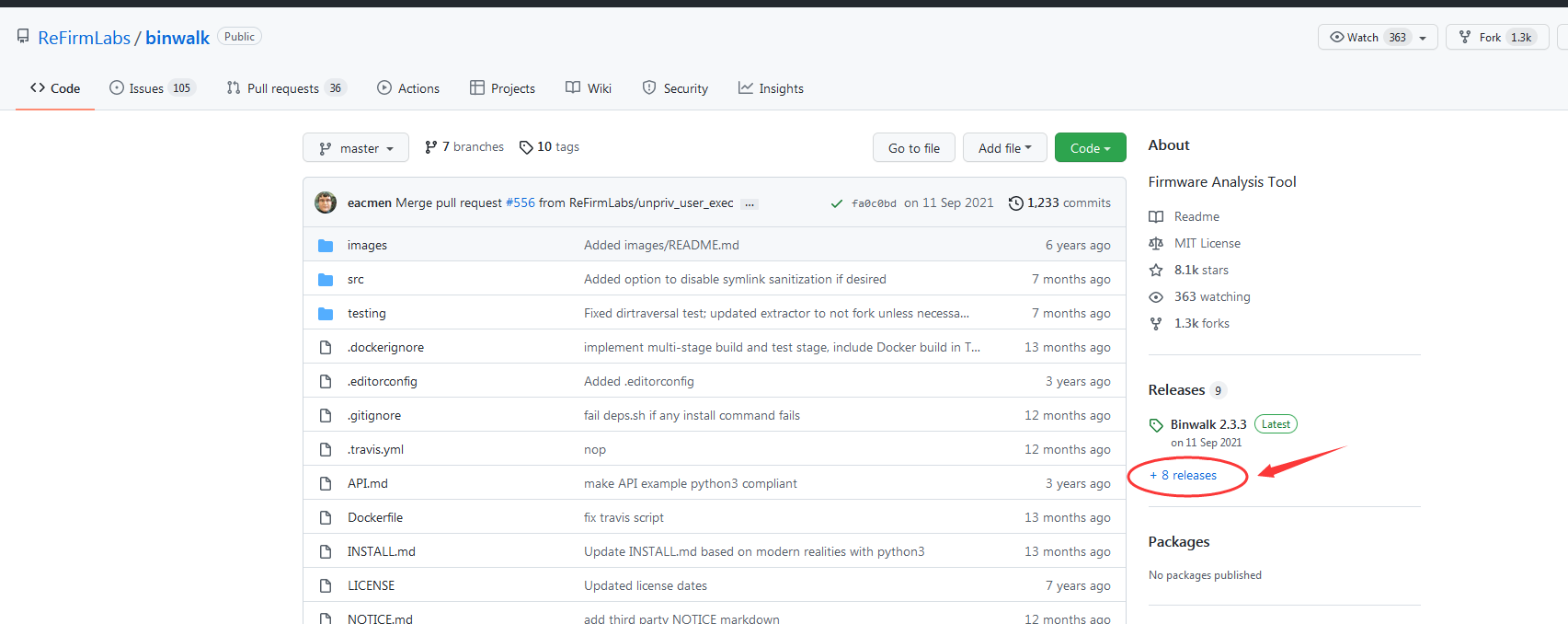This screenshot has height=624, width=1568.
Task: Open the testing folder
Action: point(367,314)
